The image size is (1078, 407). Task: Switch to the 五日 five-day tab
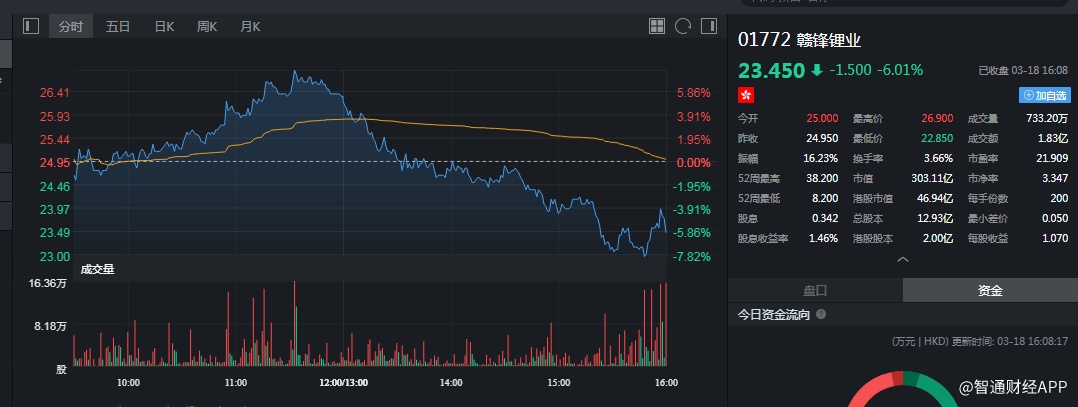(118, 26)
